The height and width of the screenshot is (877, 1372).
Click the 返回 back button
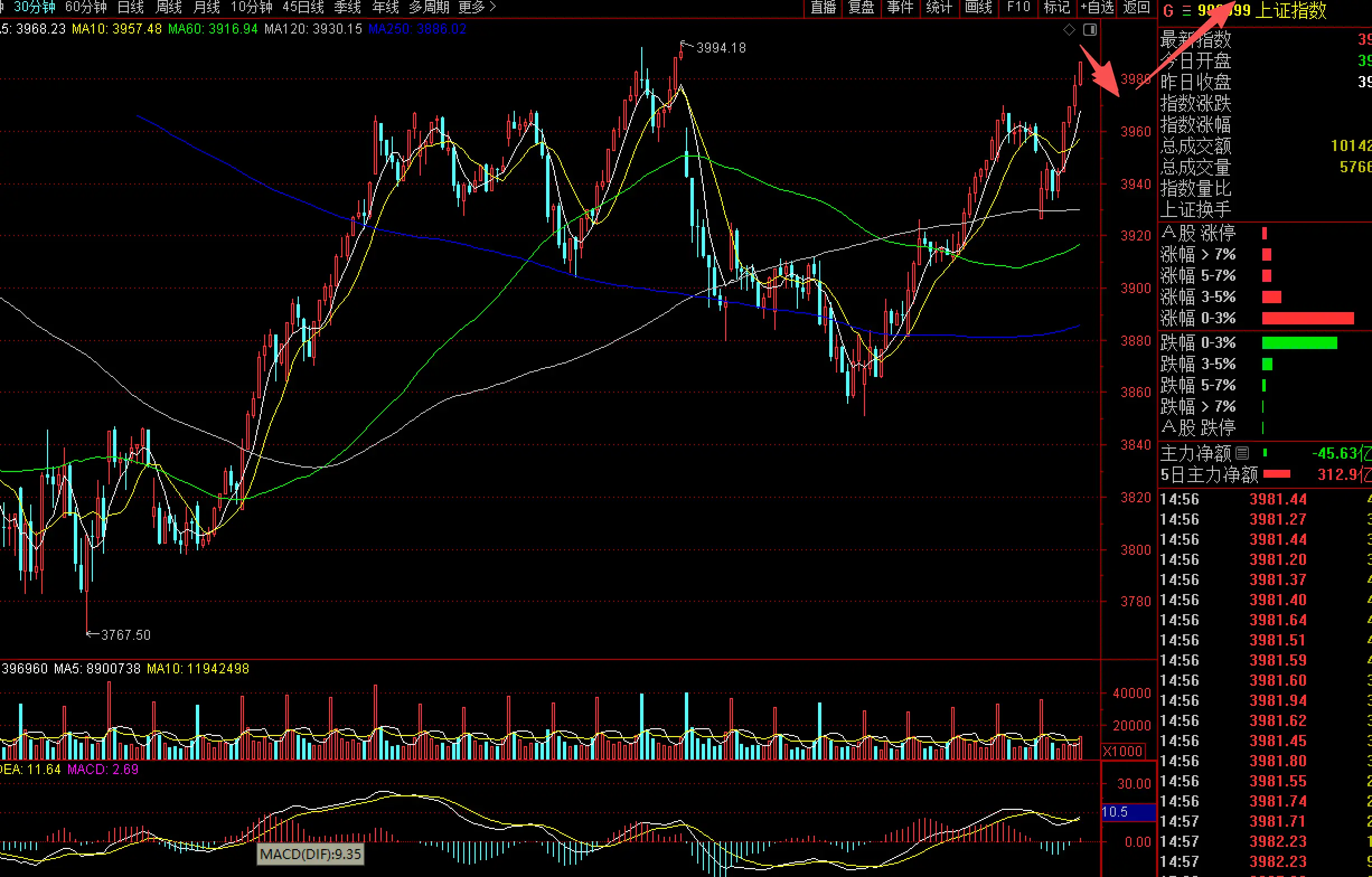coord(1136,7)
